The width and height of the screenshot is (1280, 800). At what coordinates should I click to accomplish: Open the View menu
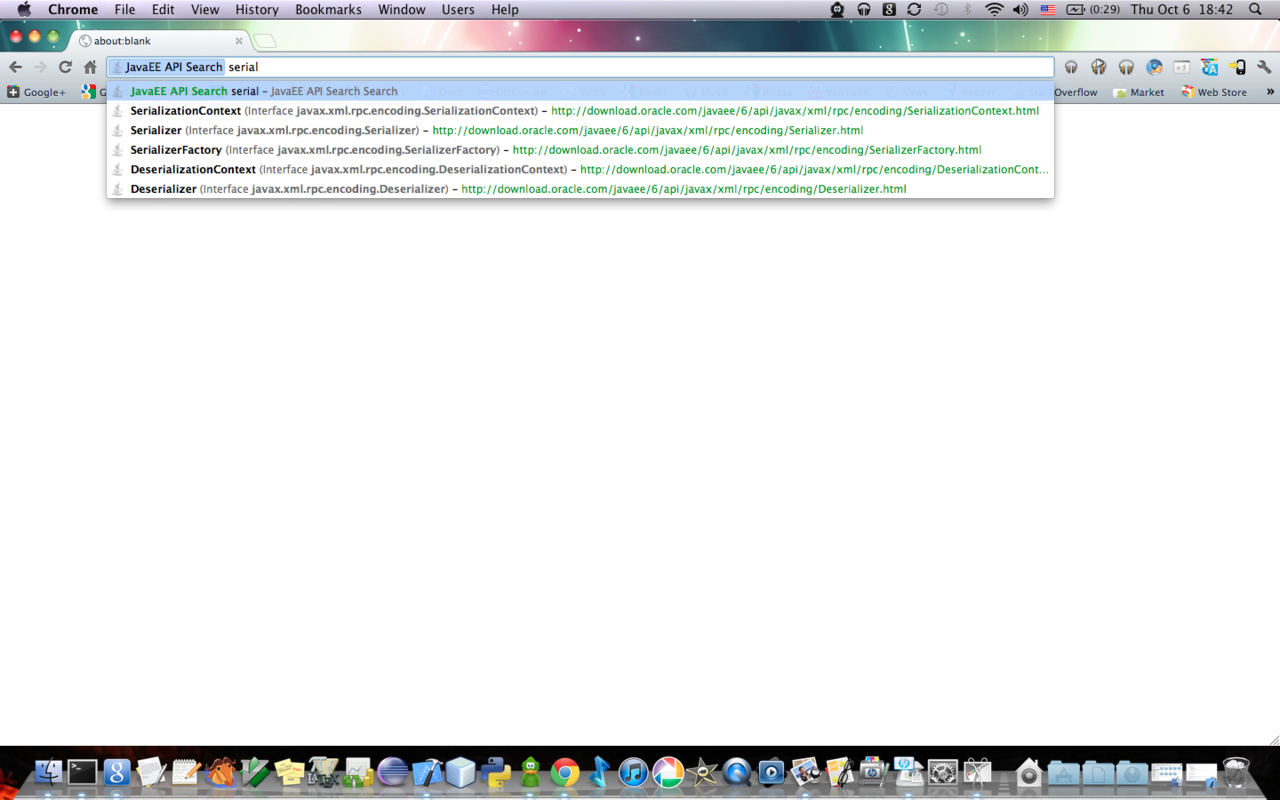[x=205, y=9]
